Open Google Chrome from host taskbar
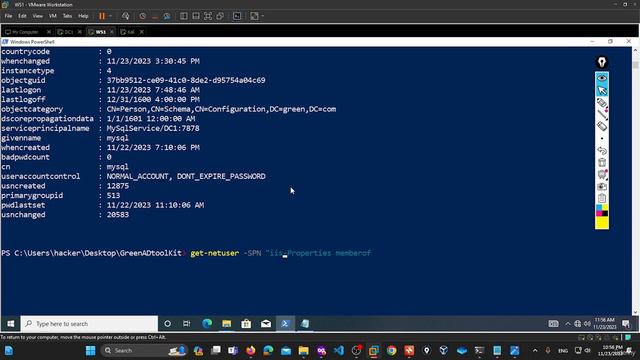 391,351
